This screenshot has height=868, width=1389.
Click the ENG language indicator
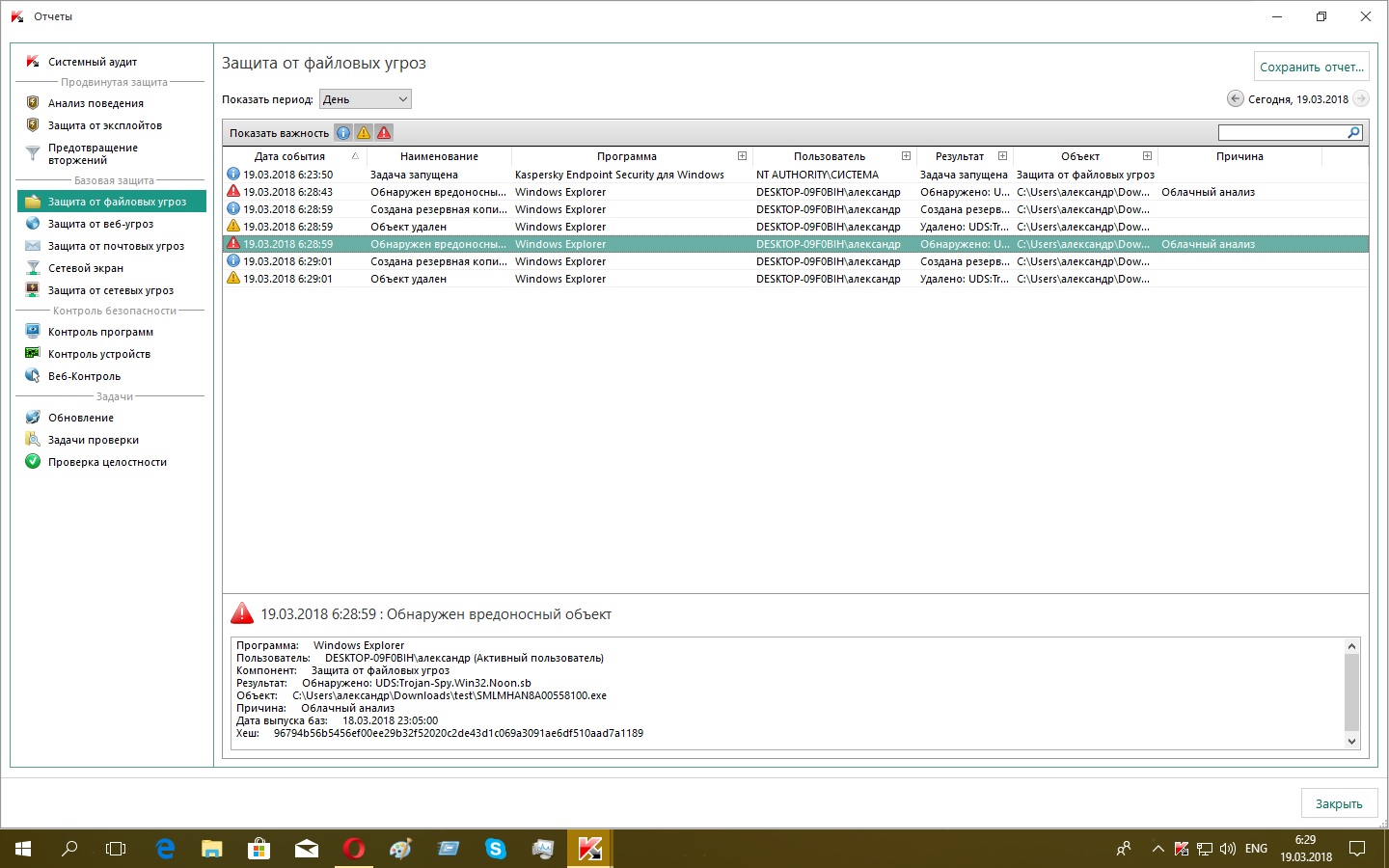point(1256,849)
